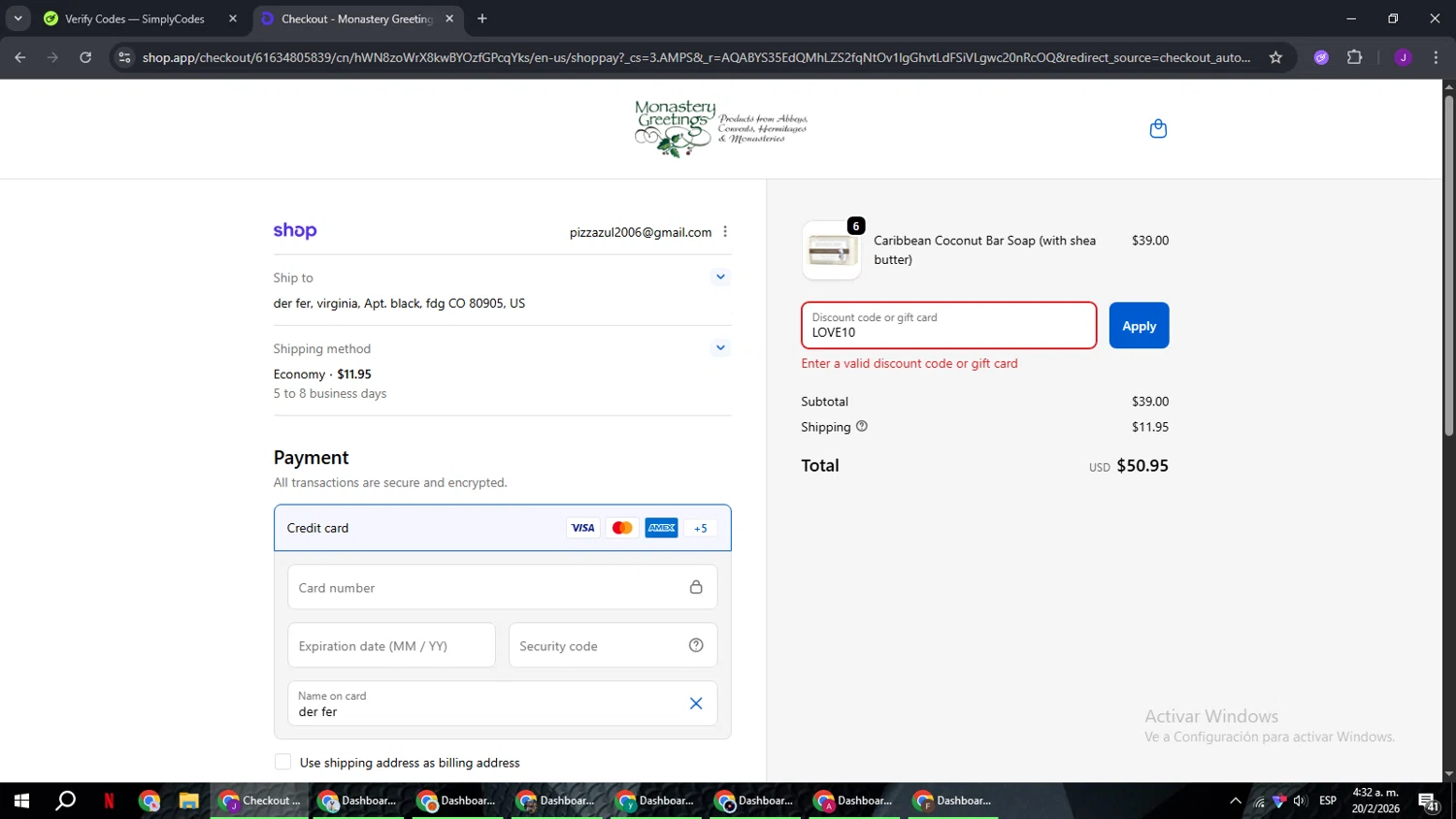The height and width of the screenshot is (819, 1456).
Task: Bookmark this page with the star
Action: [1275, 57]
